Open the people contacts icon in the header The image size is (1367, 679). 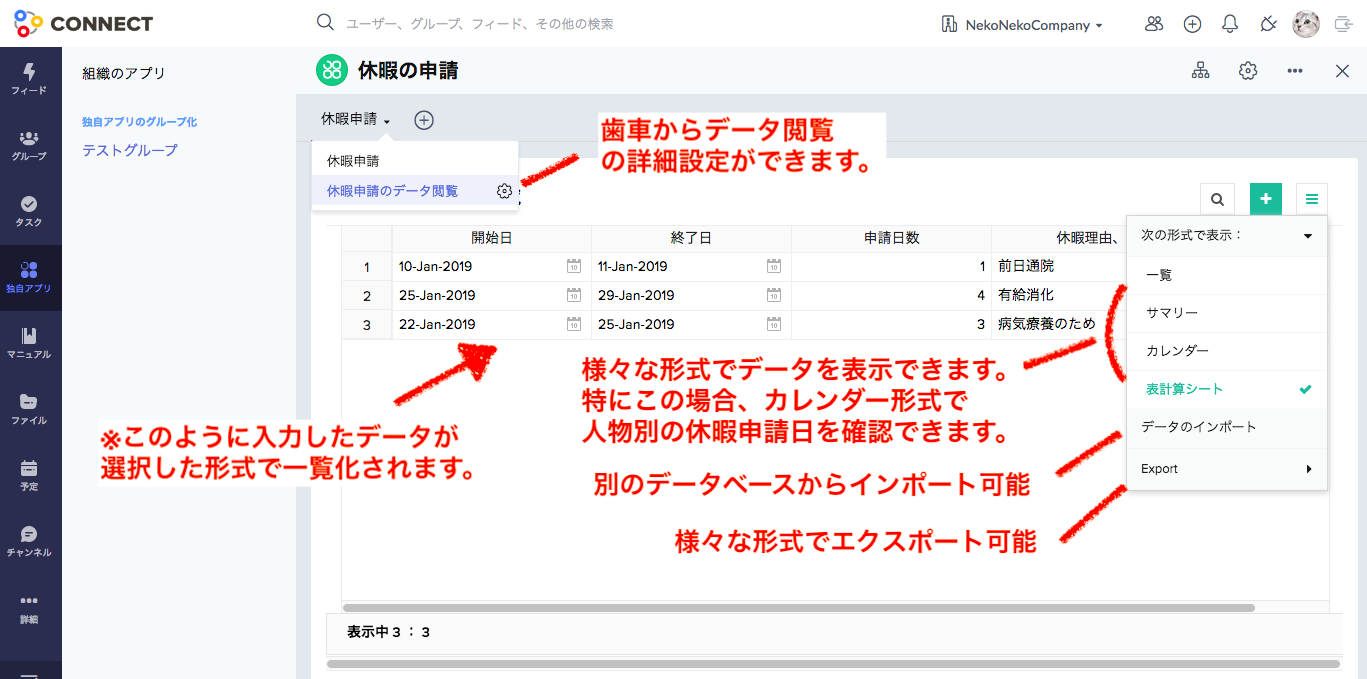click(1154, 24)
